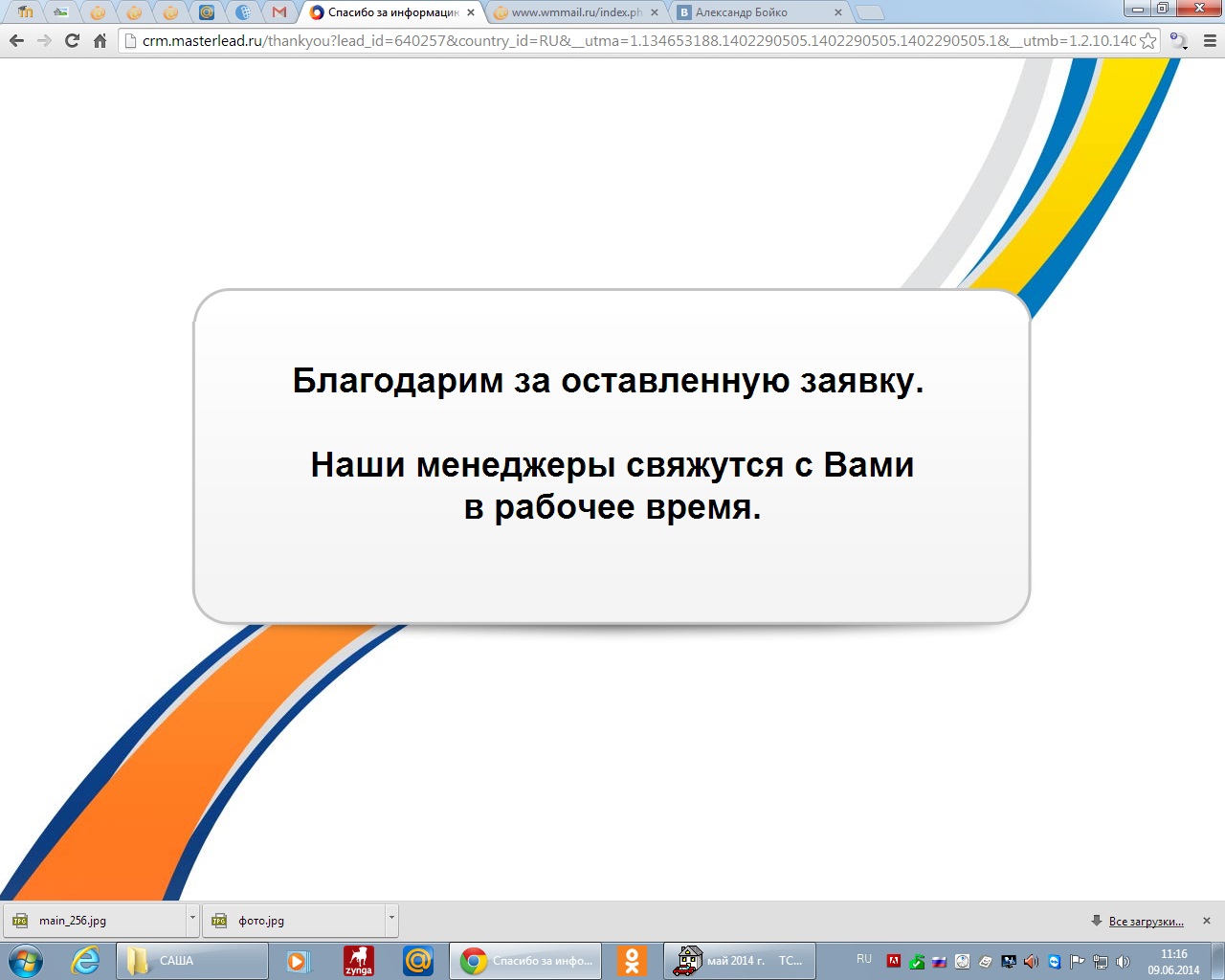Switch to Chrome taskbar window
The image size is (1225, 980).
tap(525, 961)
